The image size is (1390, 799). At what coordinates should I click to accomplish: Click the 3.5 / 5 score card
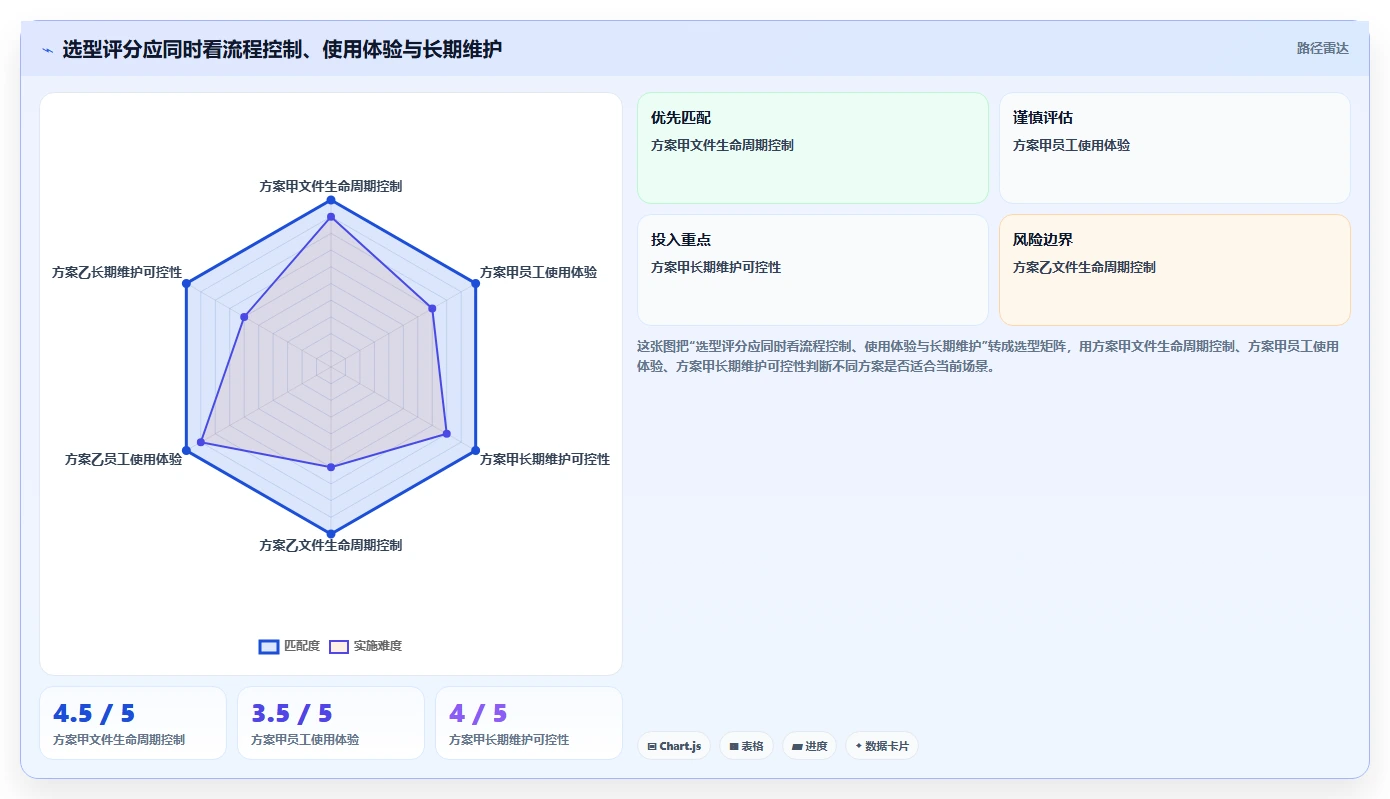331,723
